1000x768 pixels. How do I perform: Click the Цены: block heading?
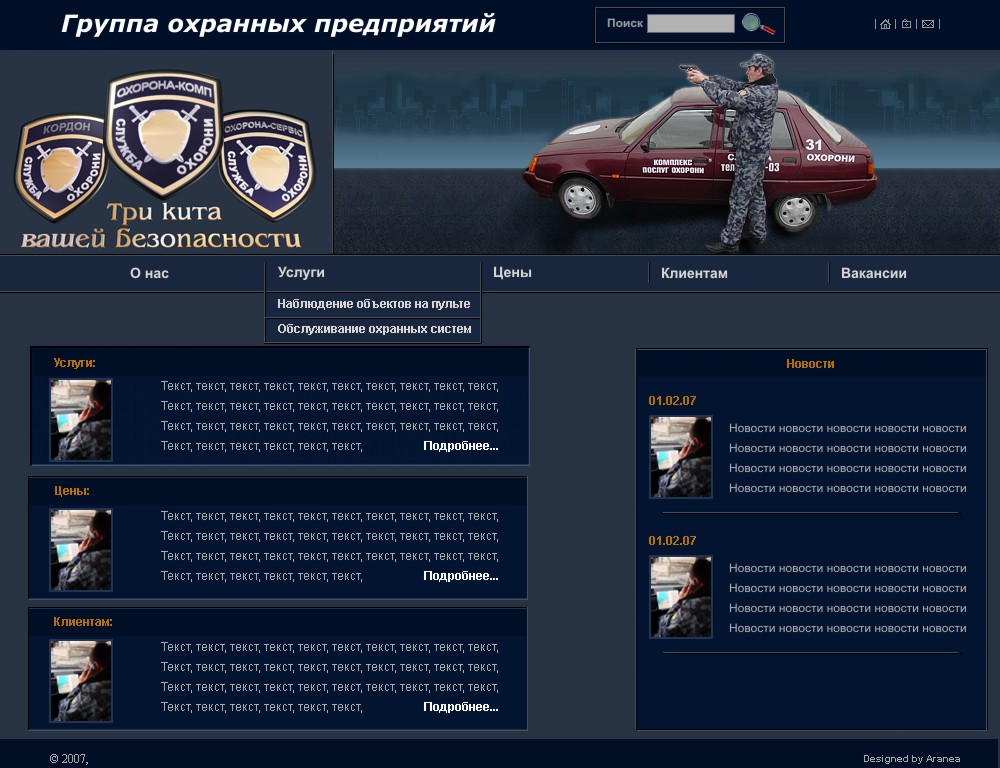71,491
